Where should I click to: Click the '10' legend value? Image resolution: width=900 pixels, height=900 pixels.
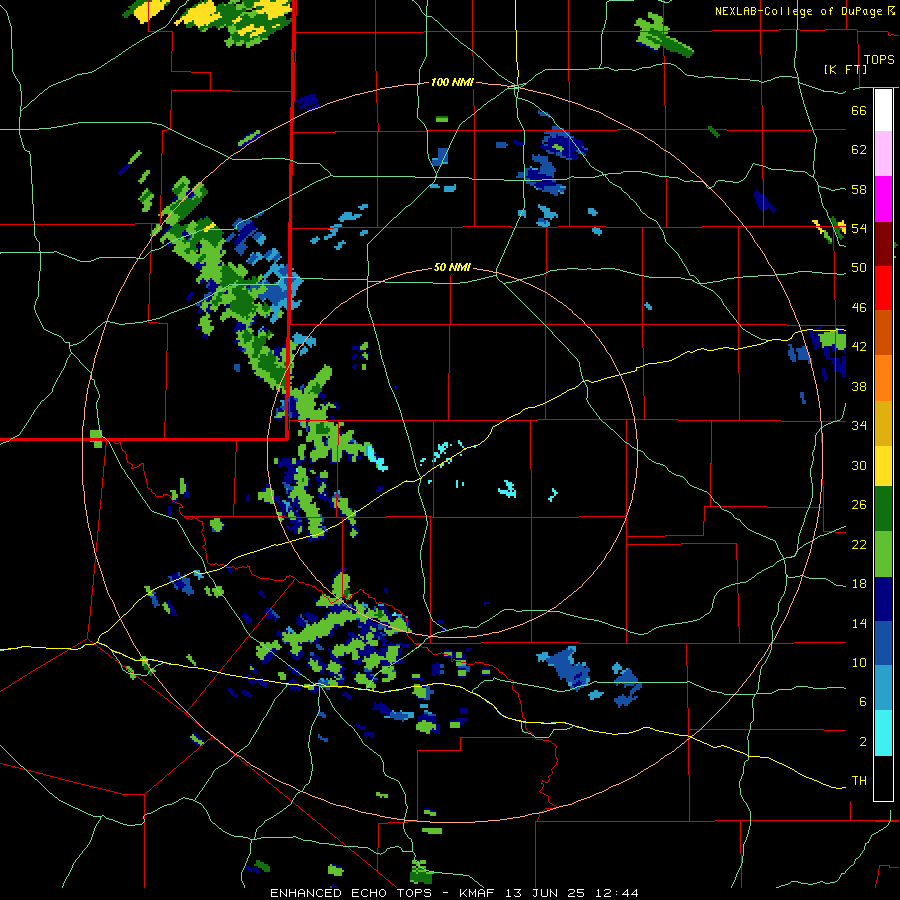[859, 663]
